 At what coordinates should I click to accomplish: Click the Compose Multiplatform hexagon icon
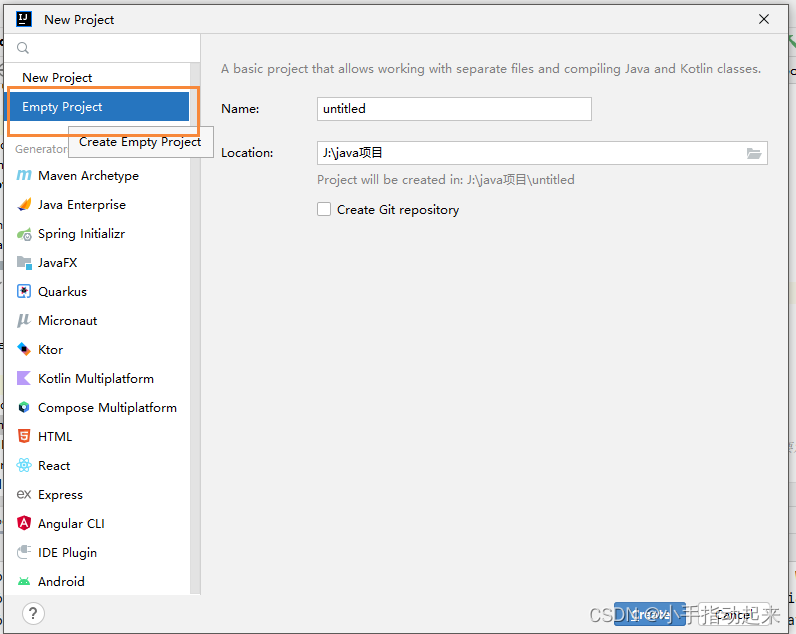[24, 408]
